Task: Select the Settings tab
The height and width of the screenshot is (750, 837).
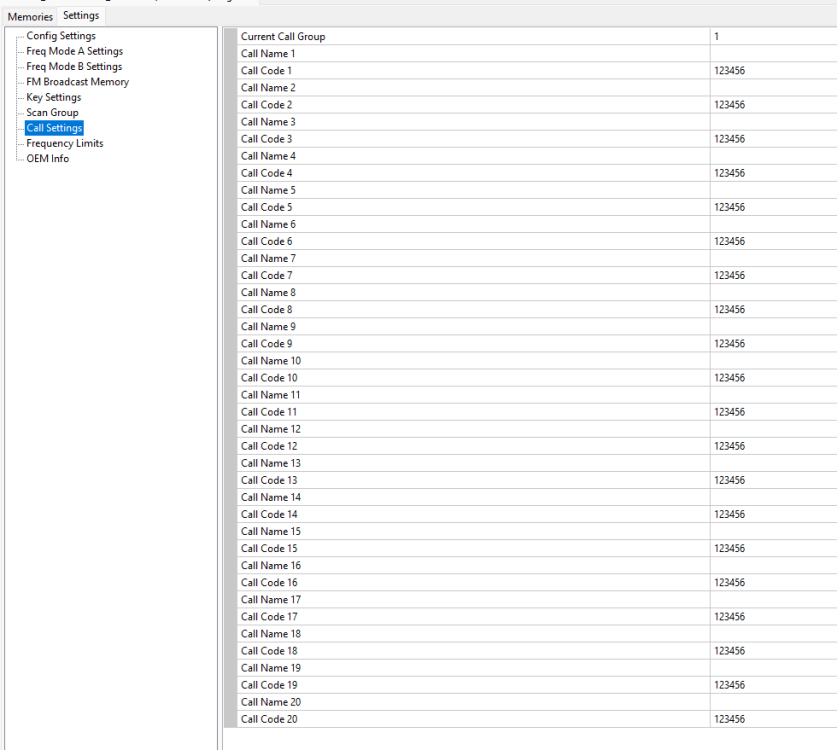Action: pos(81,15)
